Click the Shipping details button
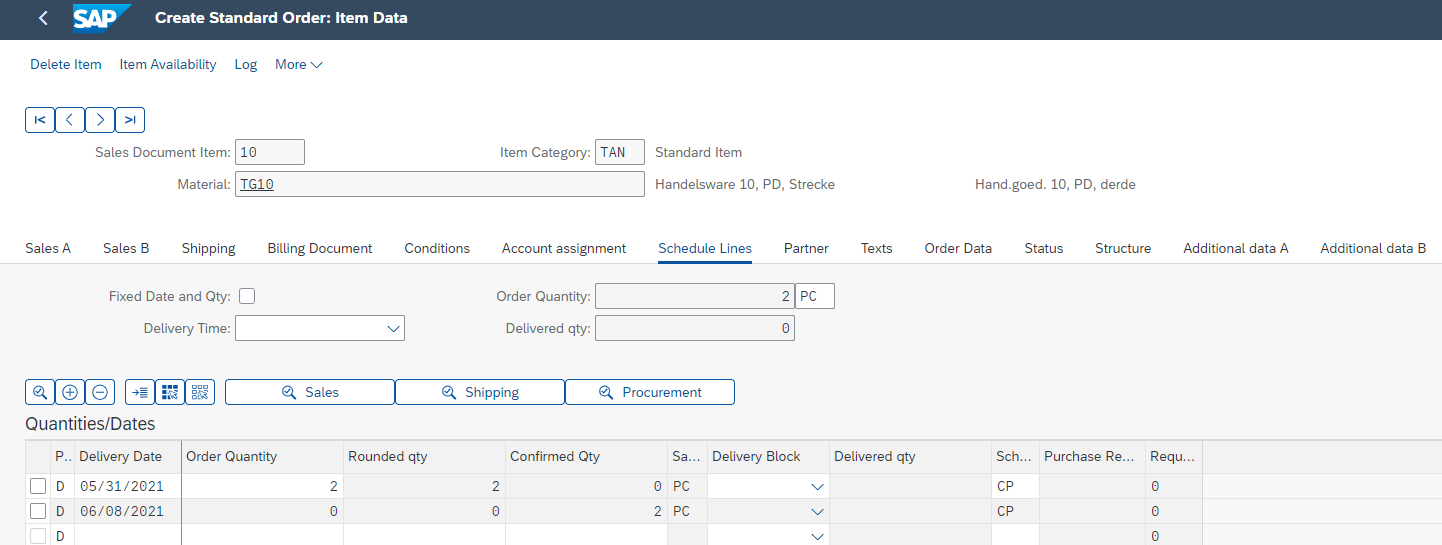 click(x=480, y=392)
